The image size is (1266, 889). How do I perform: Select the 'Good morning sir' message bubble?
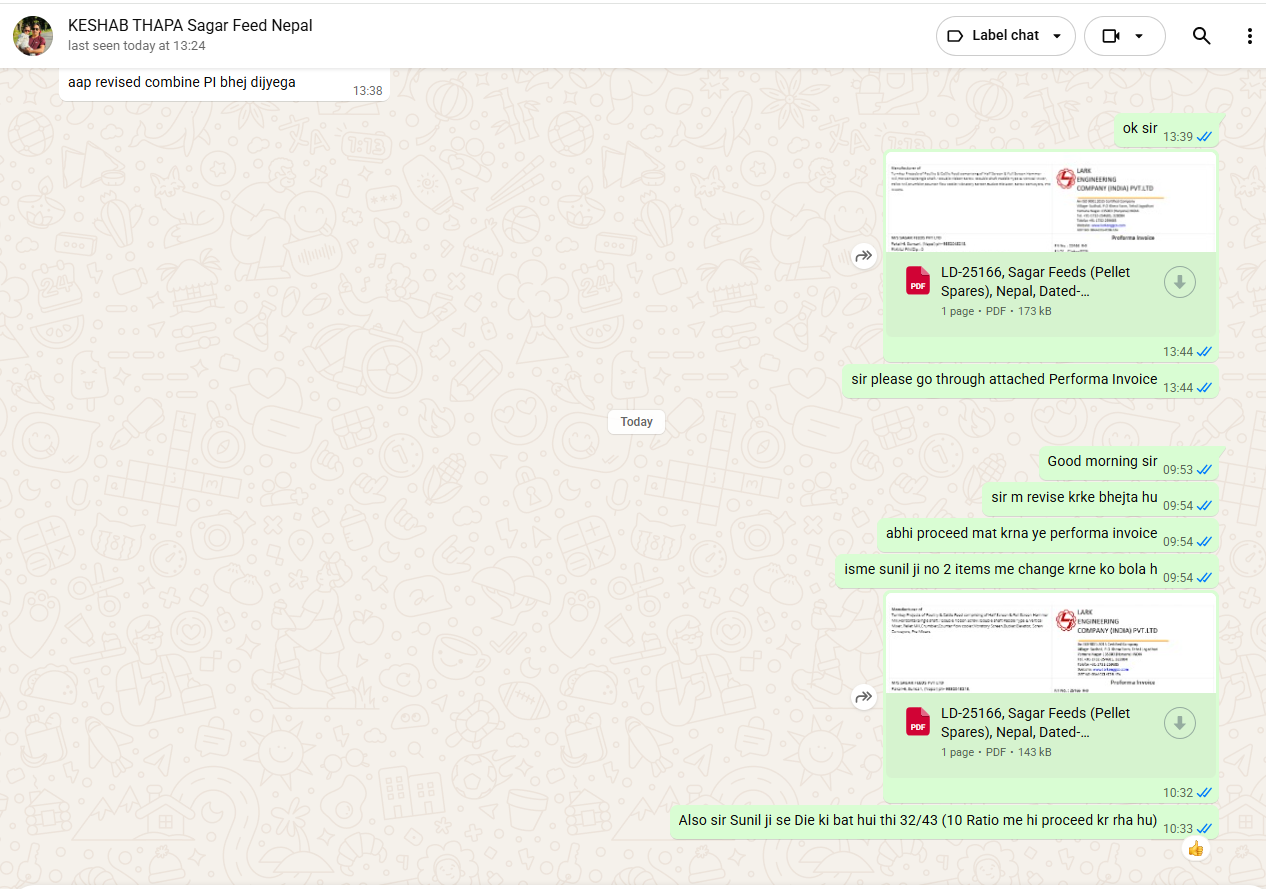(x=1102, y=462)
